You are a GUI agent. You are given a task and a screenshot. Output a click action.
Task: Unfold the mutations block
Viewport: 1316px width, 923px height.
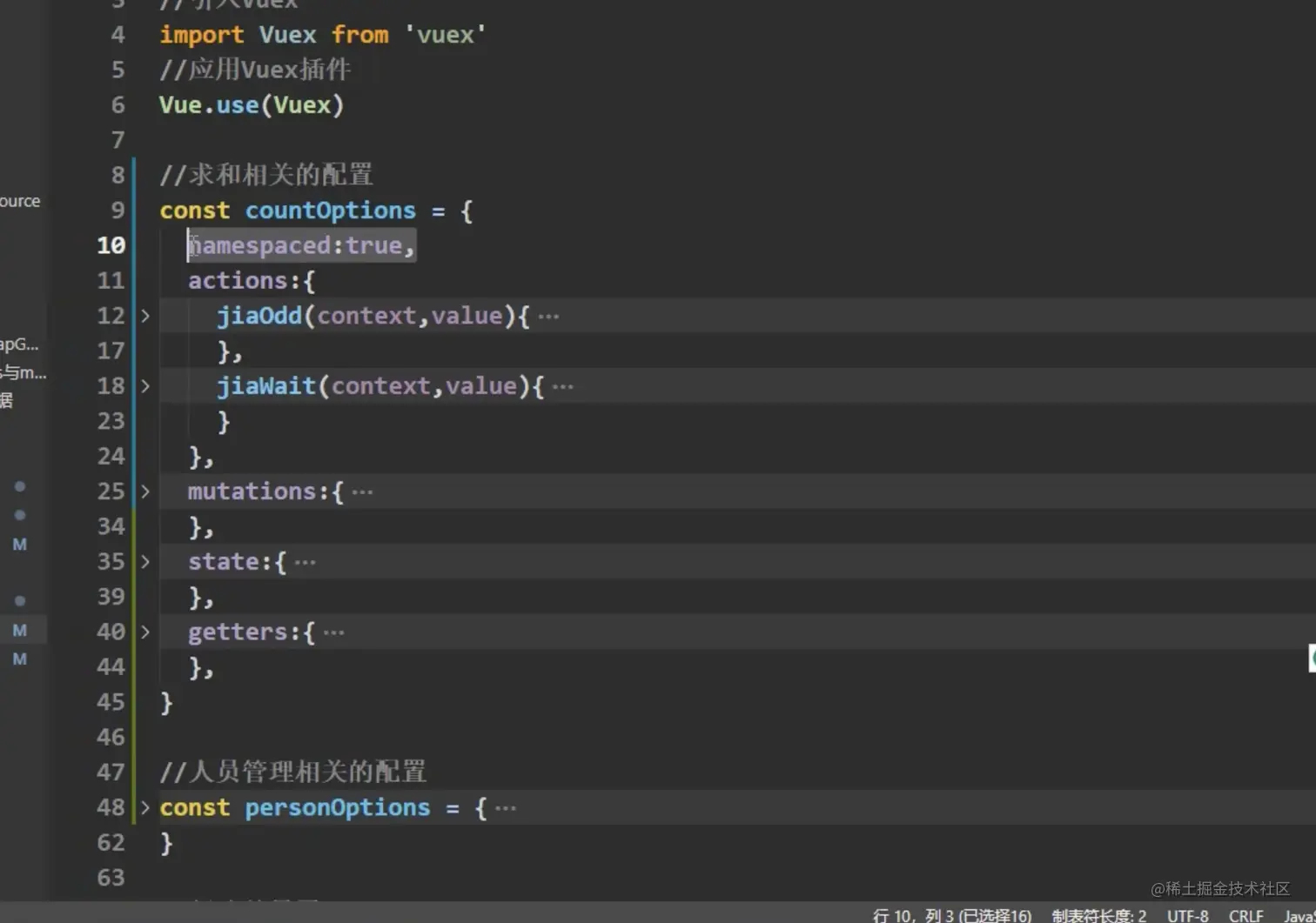145,492
